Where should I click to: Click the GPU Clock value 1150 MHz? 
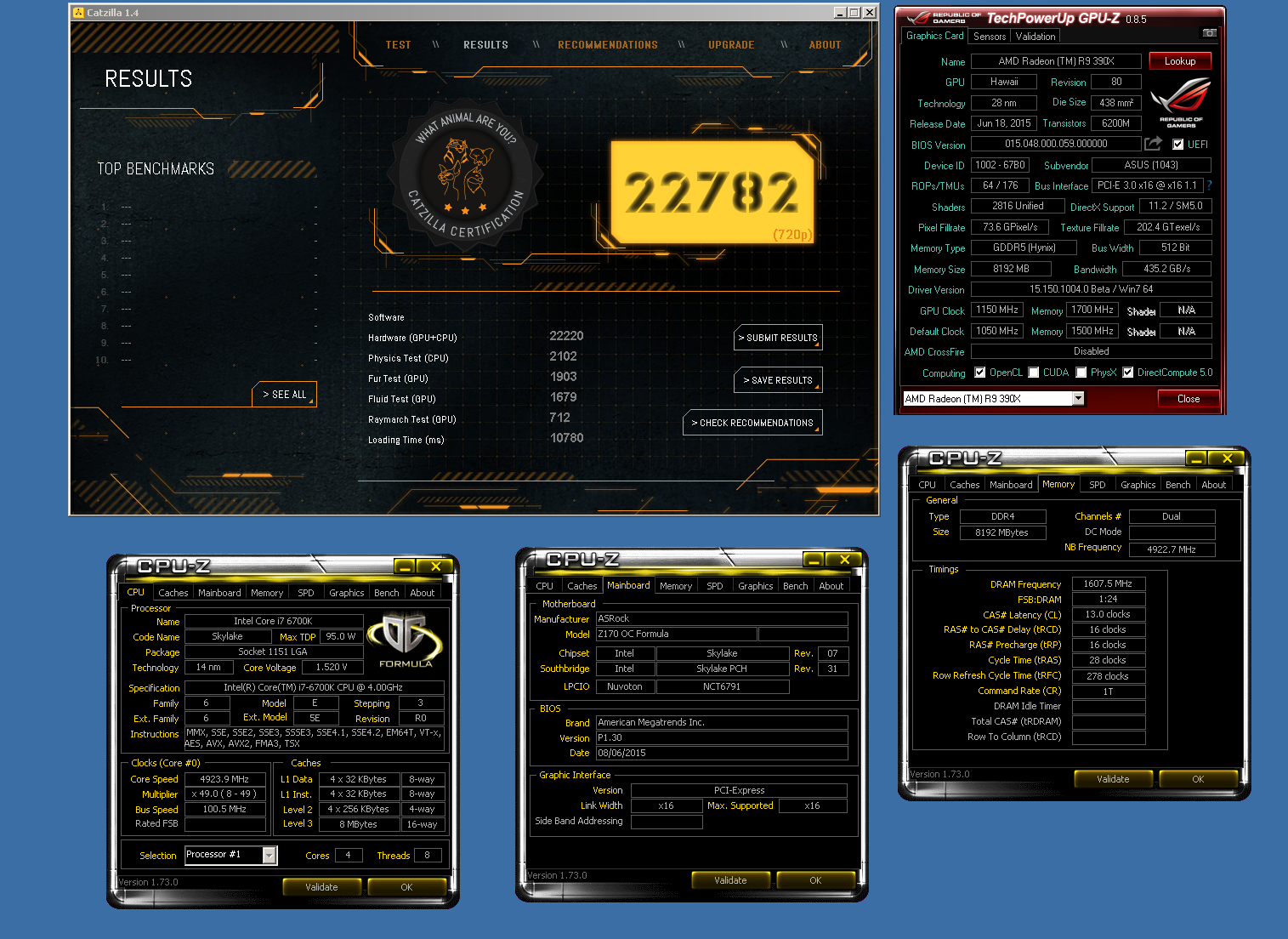point(996,310)
